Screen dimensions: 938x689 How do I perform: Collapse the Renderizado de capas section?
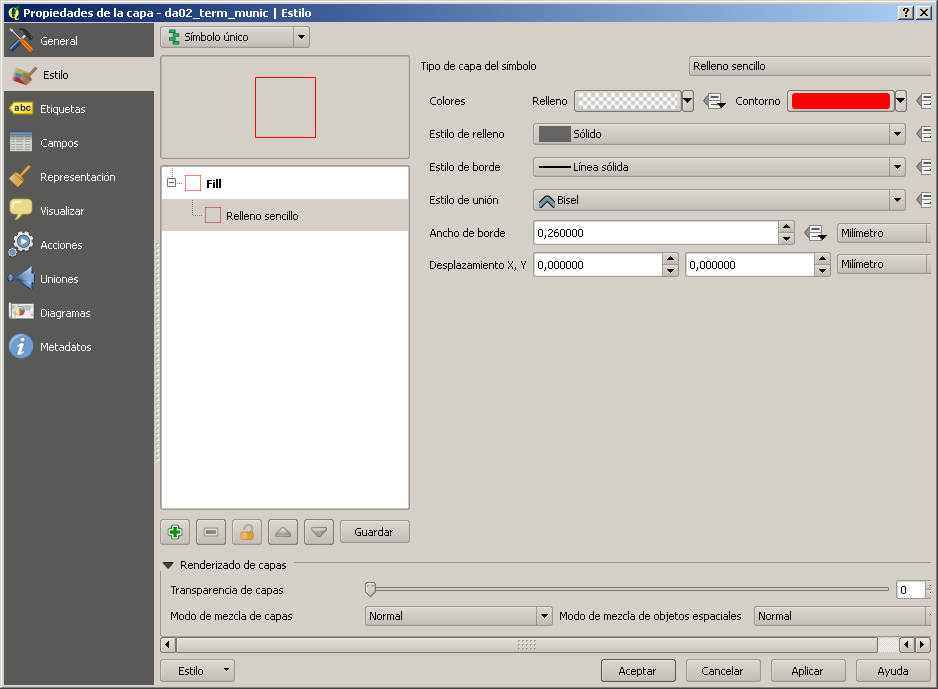[168, 565]
